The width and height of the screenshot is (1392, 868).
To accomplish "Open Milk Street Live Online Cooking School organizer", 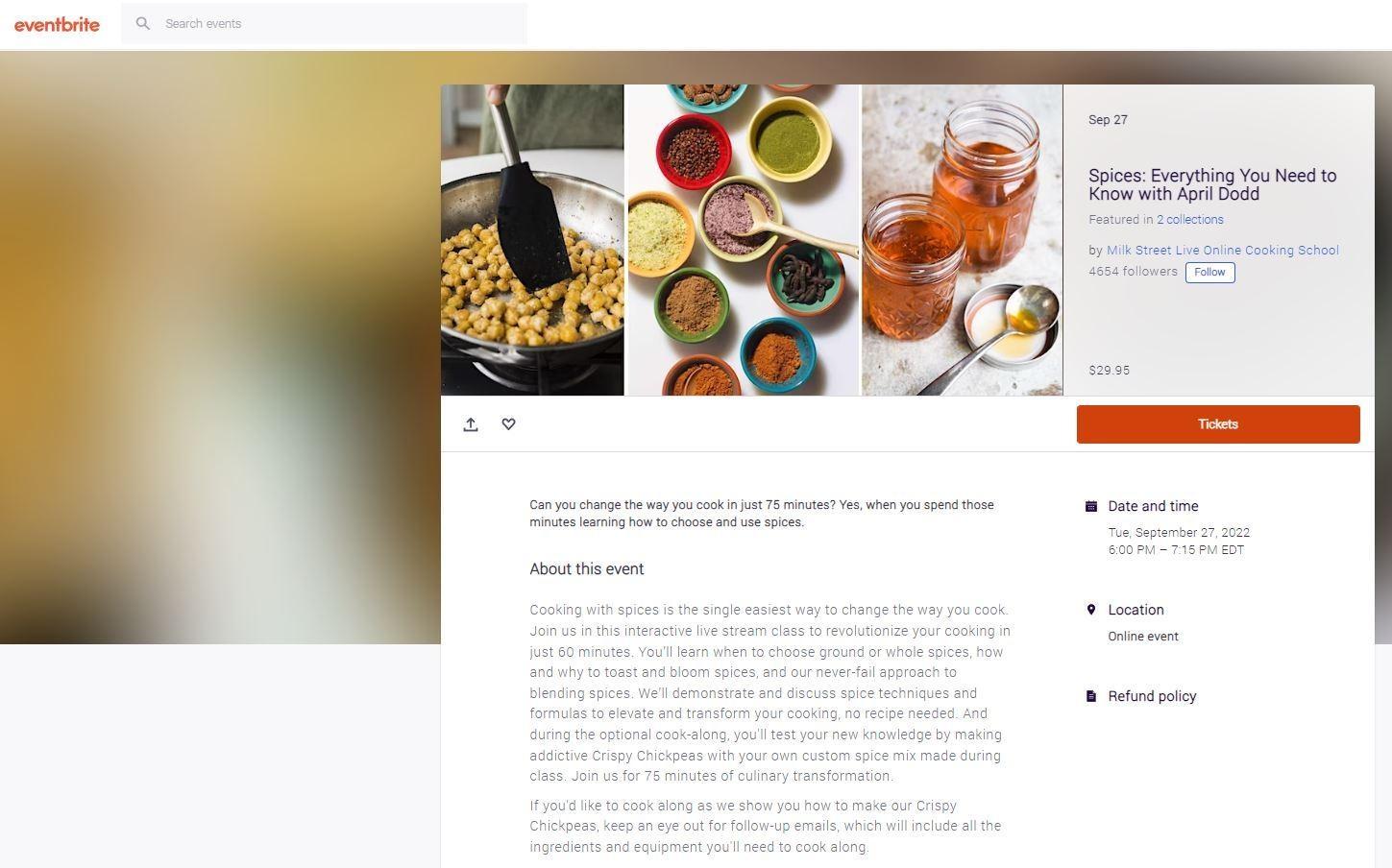I will pyautogui.click(x=1222, y=251).
